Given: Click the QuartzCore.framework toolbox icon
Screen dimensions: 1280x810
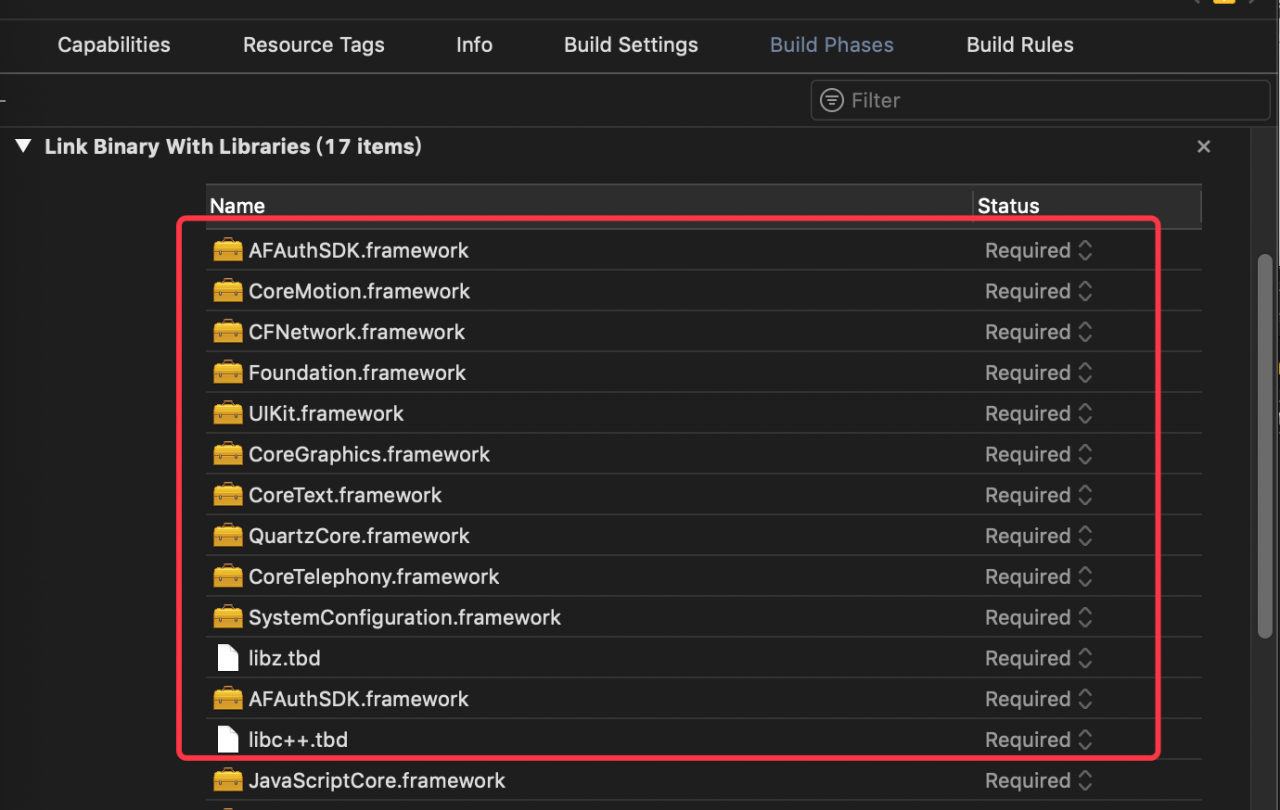Looking at the screenshot, I should coord(228,536).
